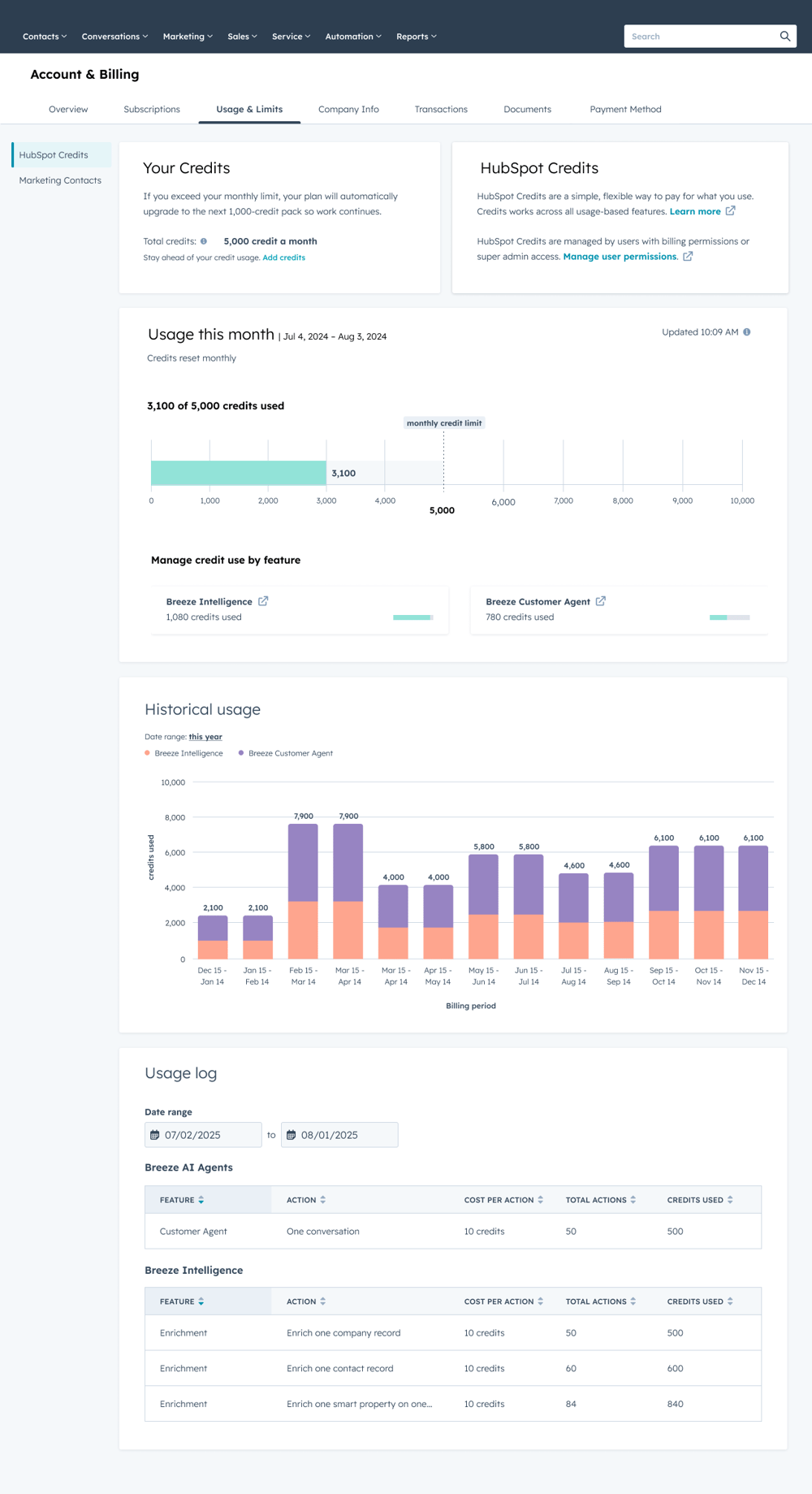812x1494 pixels.
Task: Switch to the Subscriptions tab
Action: [152, 109]
